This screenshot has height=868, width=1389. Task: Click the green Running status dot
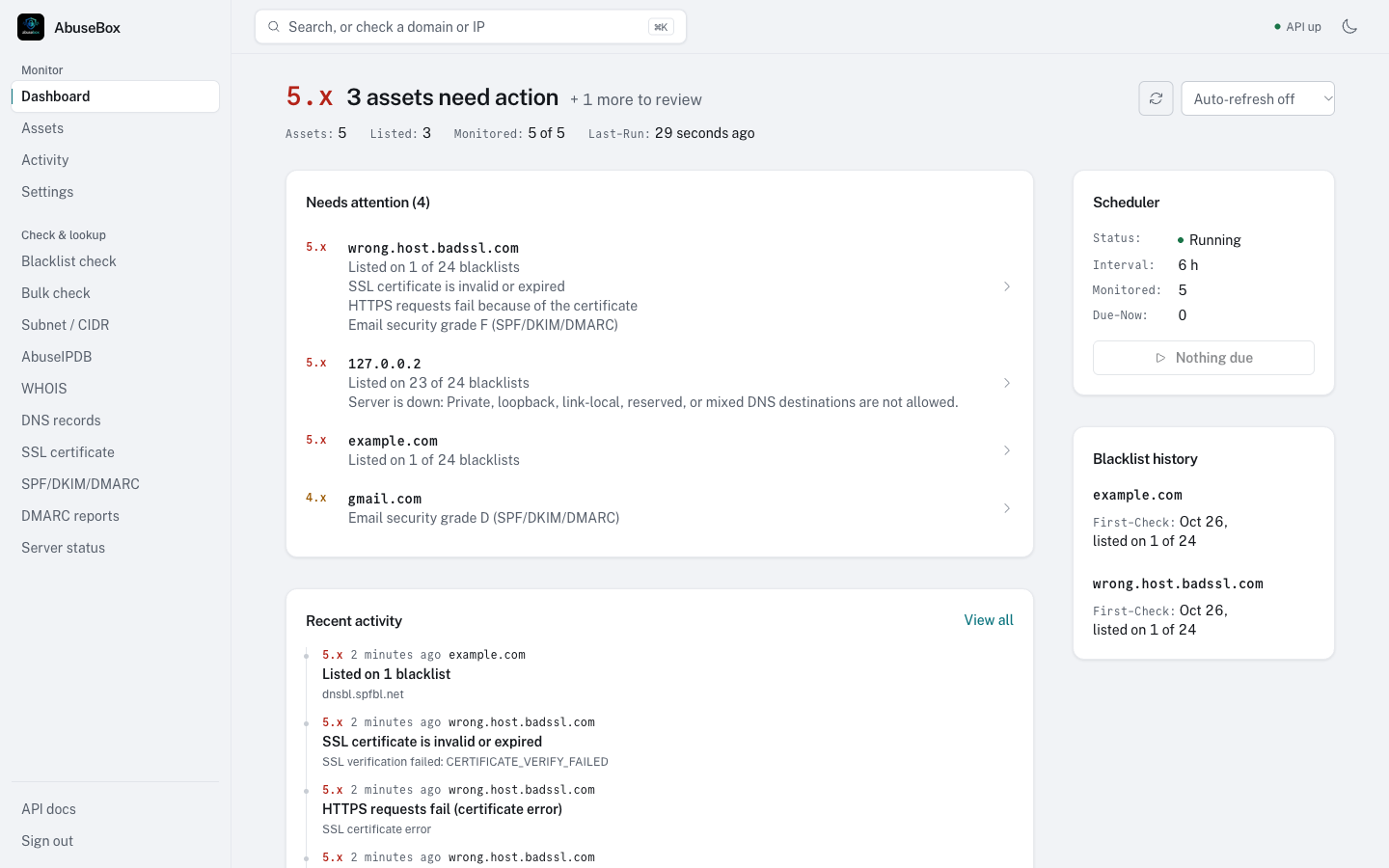[1181, 240]
